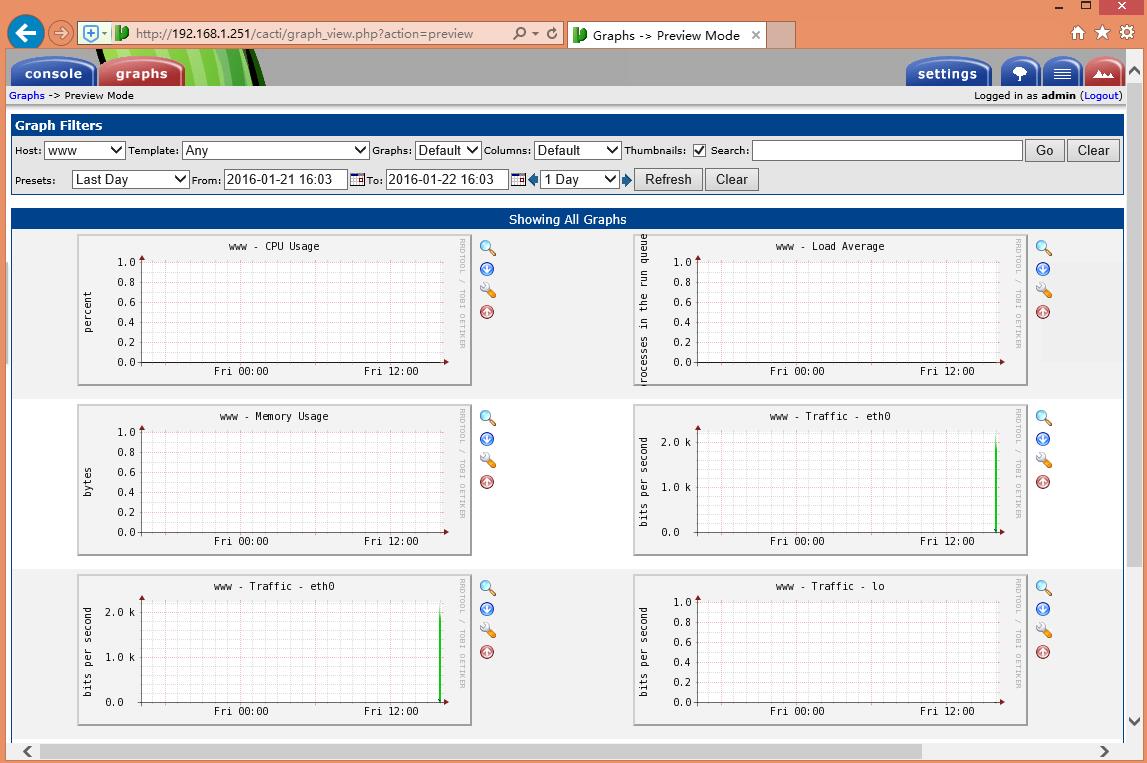Screen dimensions: 1147x763
Task: Open browser tools gear menu
Action: tap(1127, 32)
